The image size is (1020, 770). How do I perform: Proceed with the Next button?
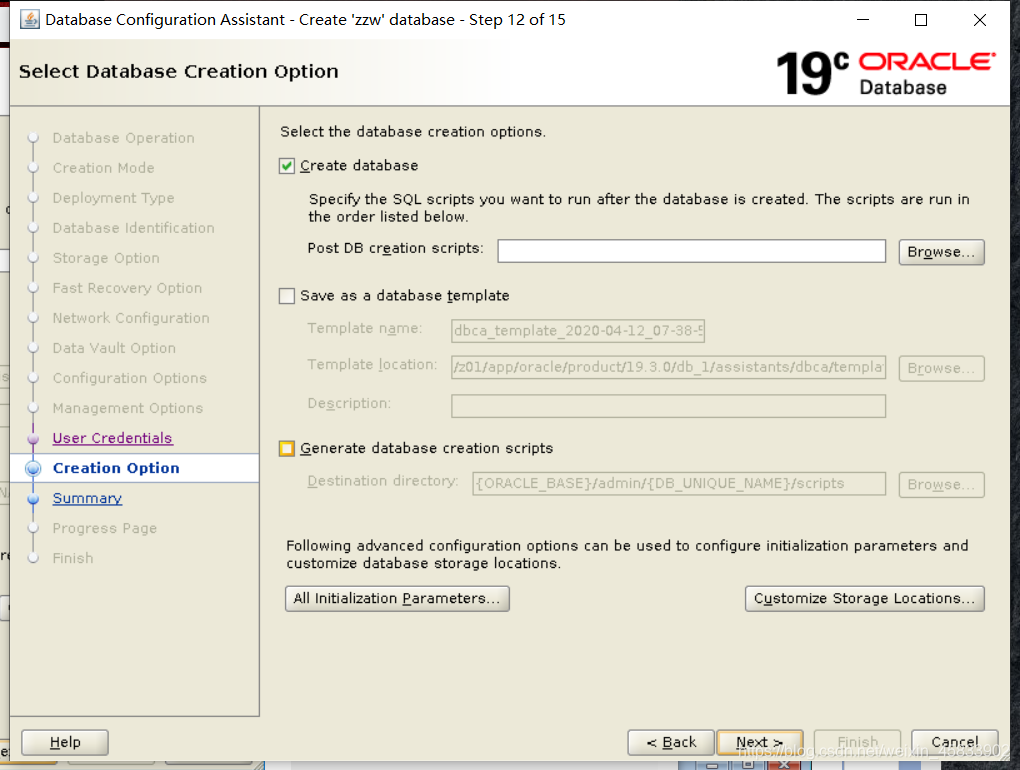tap(759, 742)
